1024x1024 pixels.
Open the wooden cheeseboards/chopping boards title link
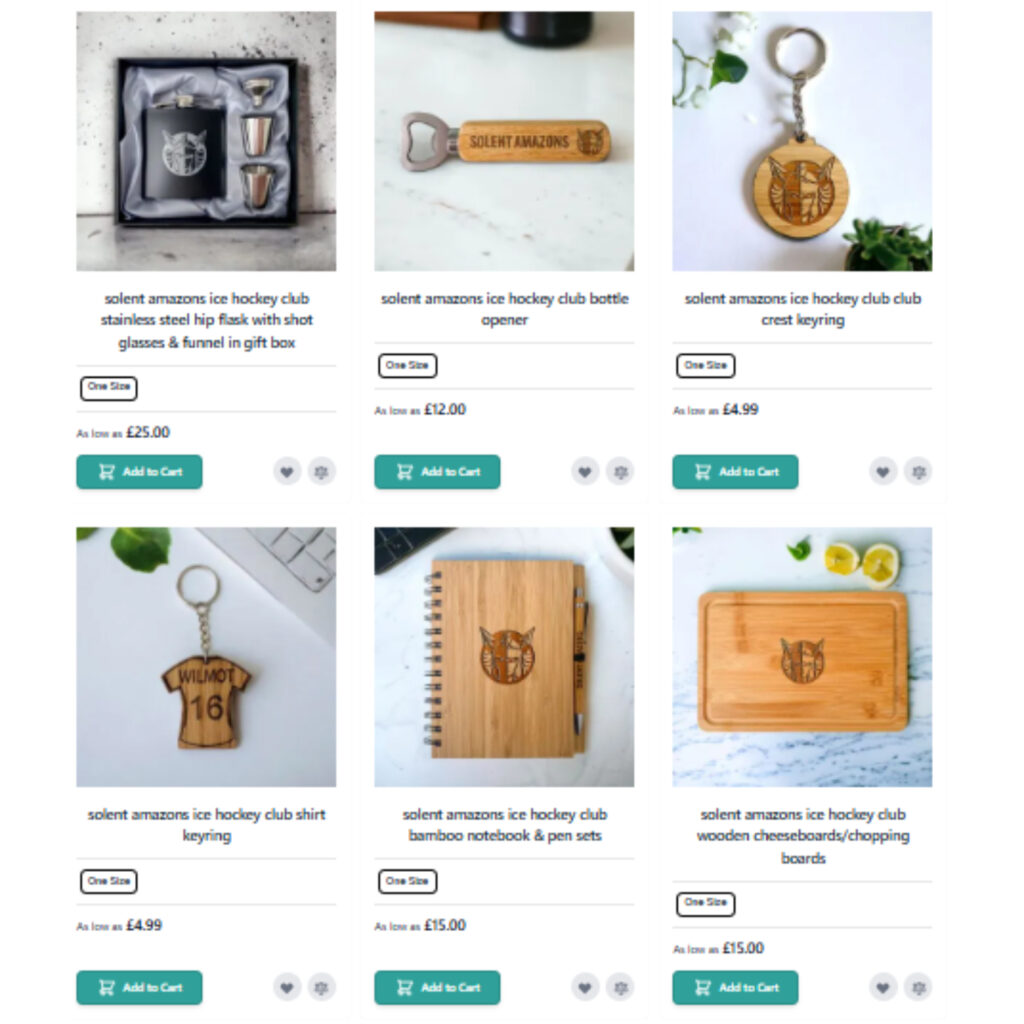pyautogui.click(x=803, y=836)
